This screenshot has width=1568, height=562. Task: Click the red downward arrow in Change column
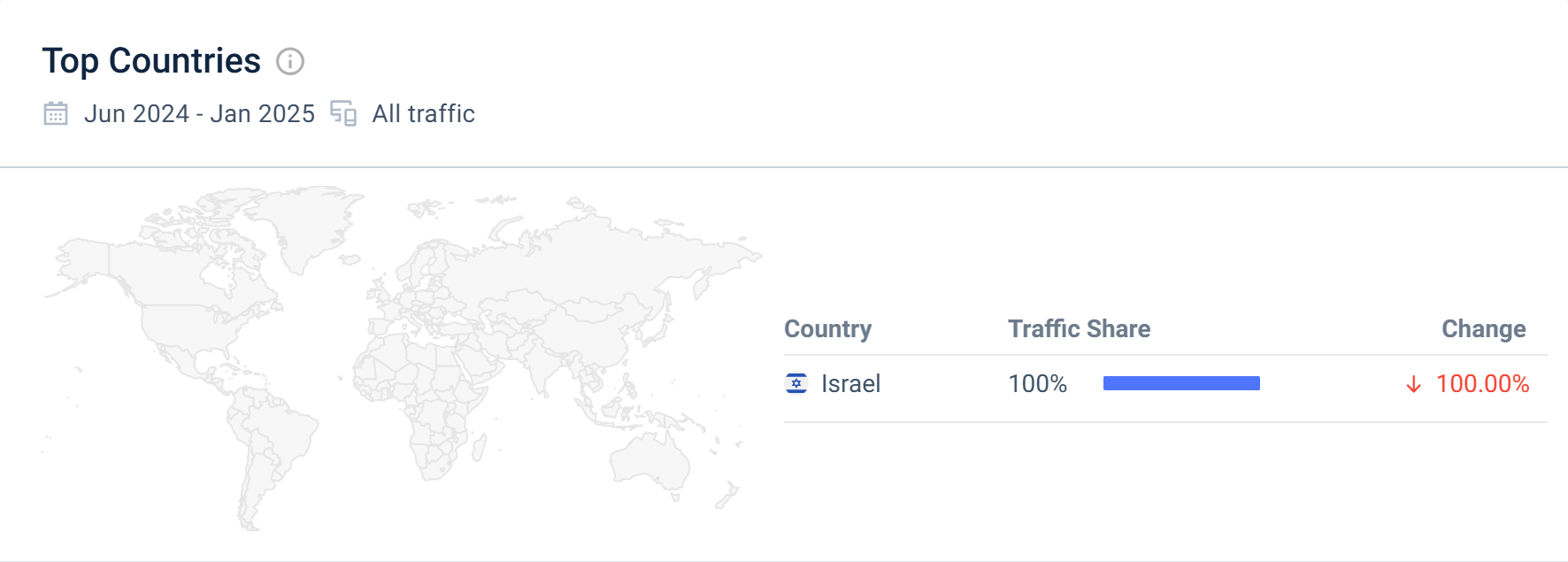1413,384
